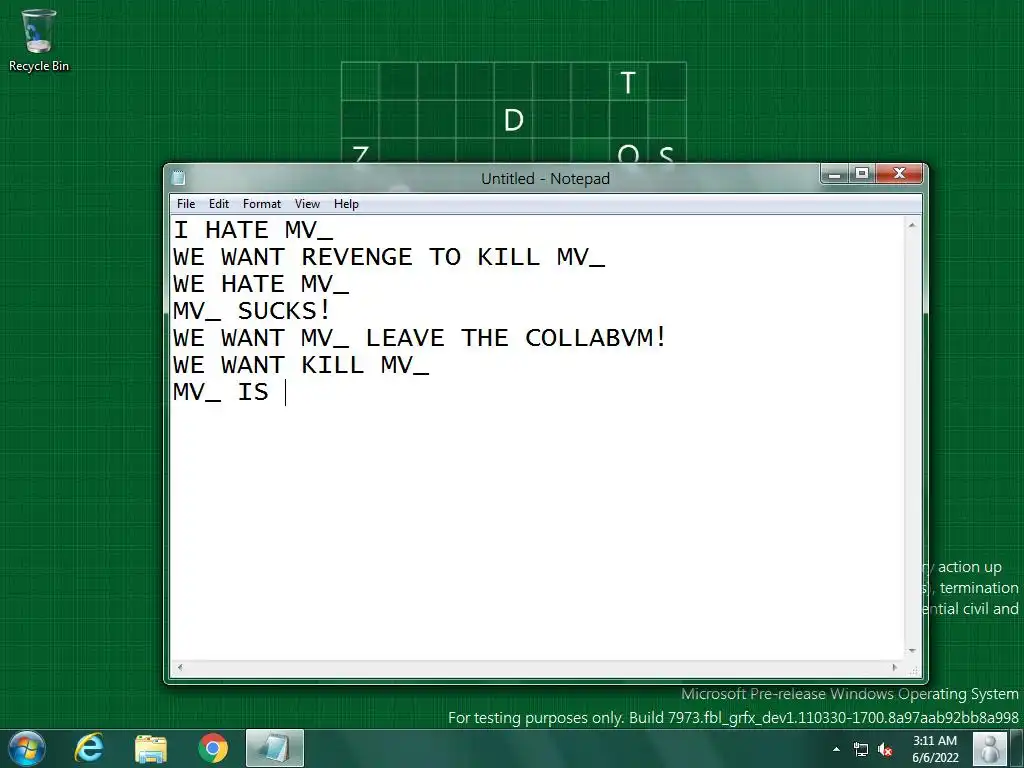Open the network tray icon

(x=861, y=749)
